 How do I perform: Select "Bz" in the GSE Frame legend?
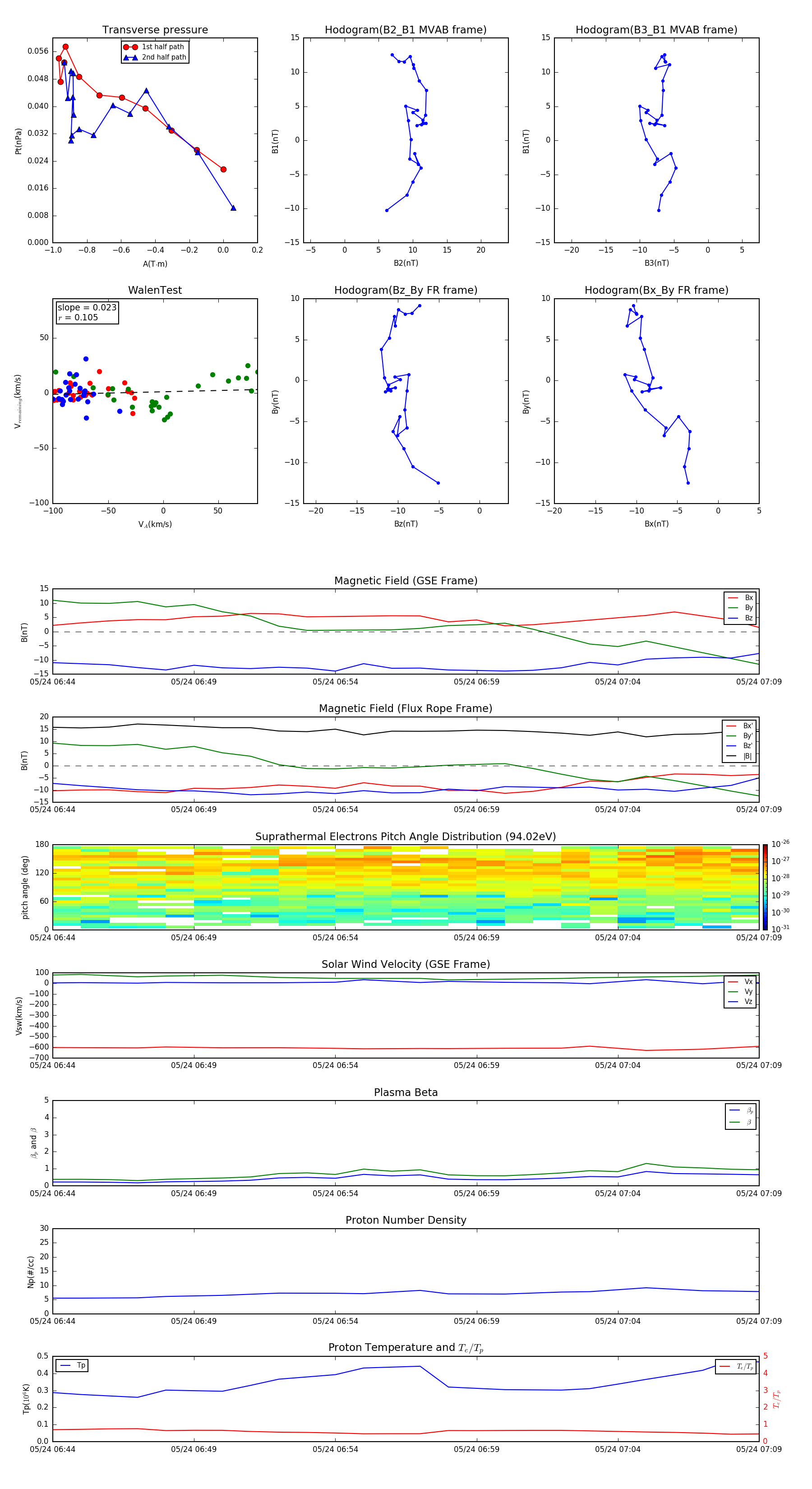[741, 618]
